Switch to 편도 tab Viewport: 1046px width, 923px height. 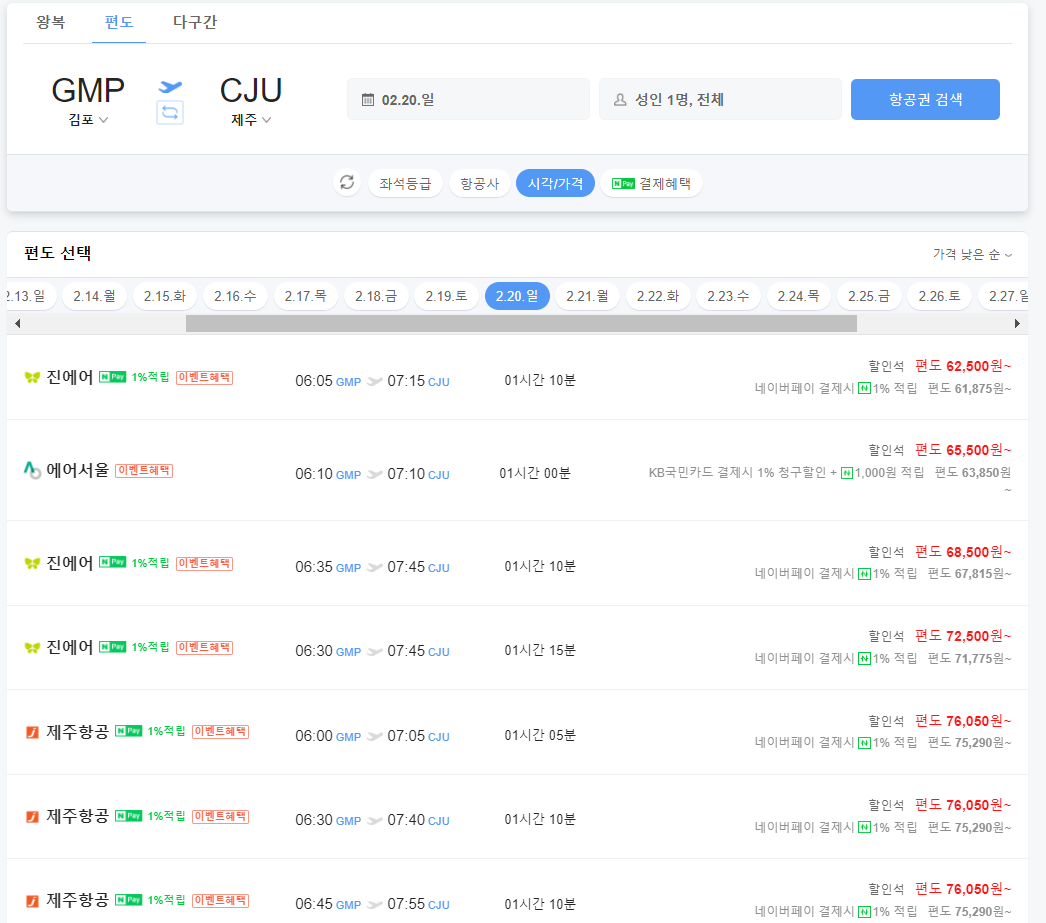119,22
